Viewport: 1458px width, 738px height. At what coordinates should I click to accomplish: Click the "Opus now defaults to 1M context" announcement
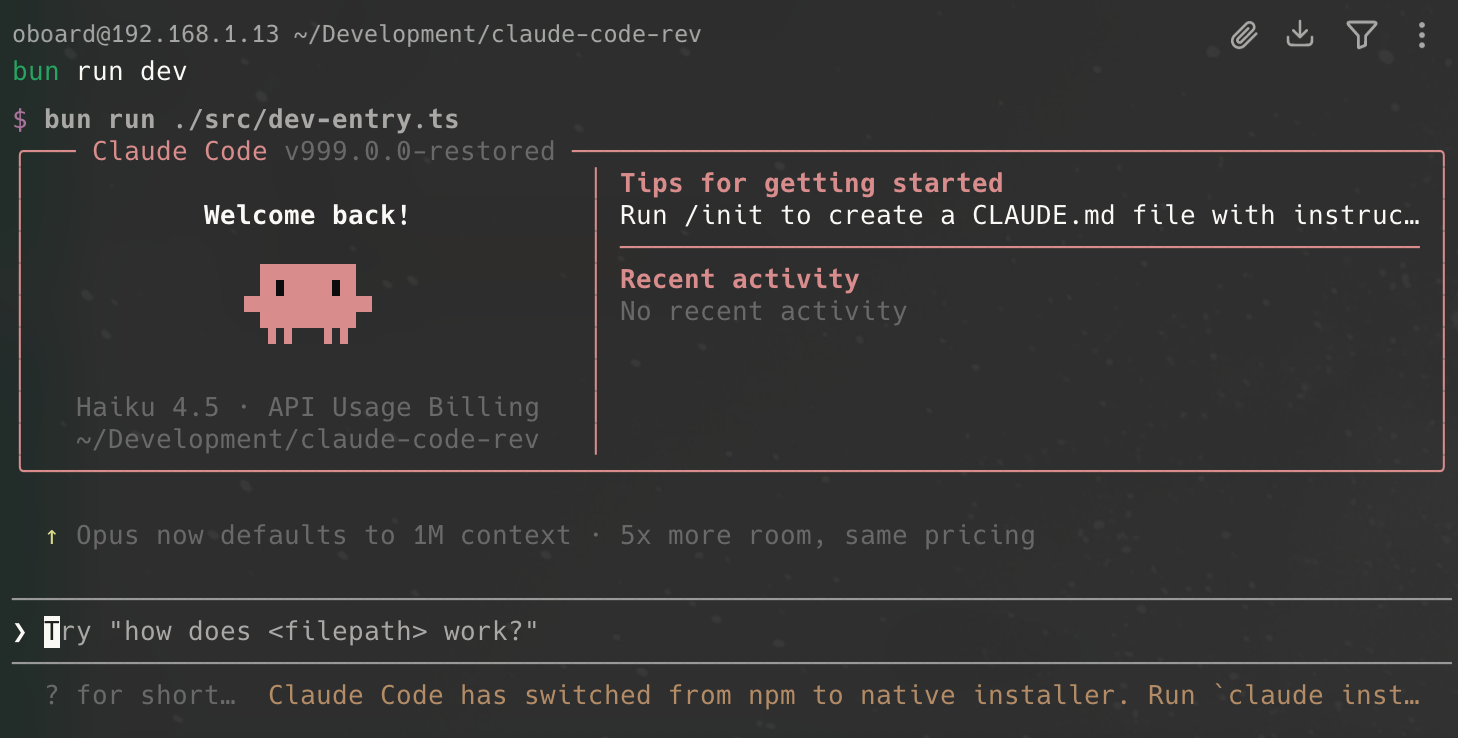pyautogui.click(x=555, y=536)
